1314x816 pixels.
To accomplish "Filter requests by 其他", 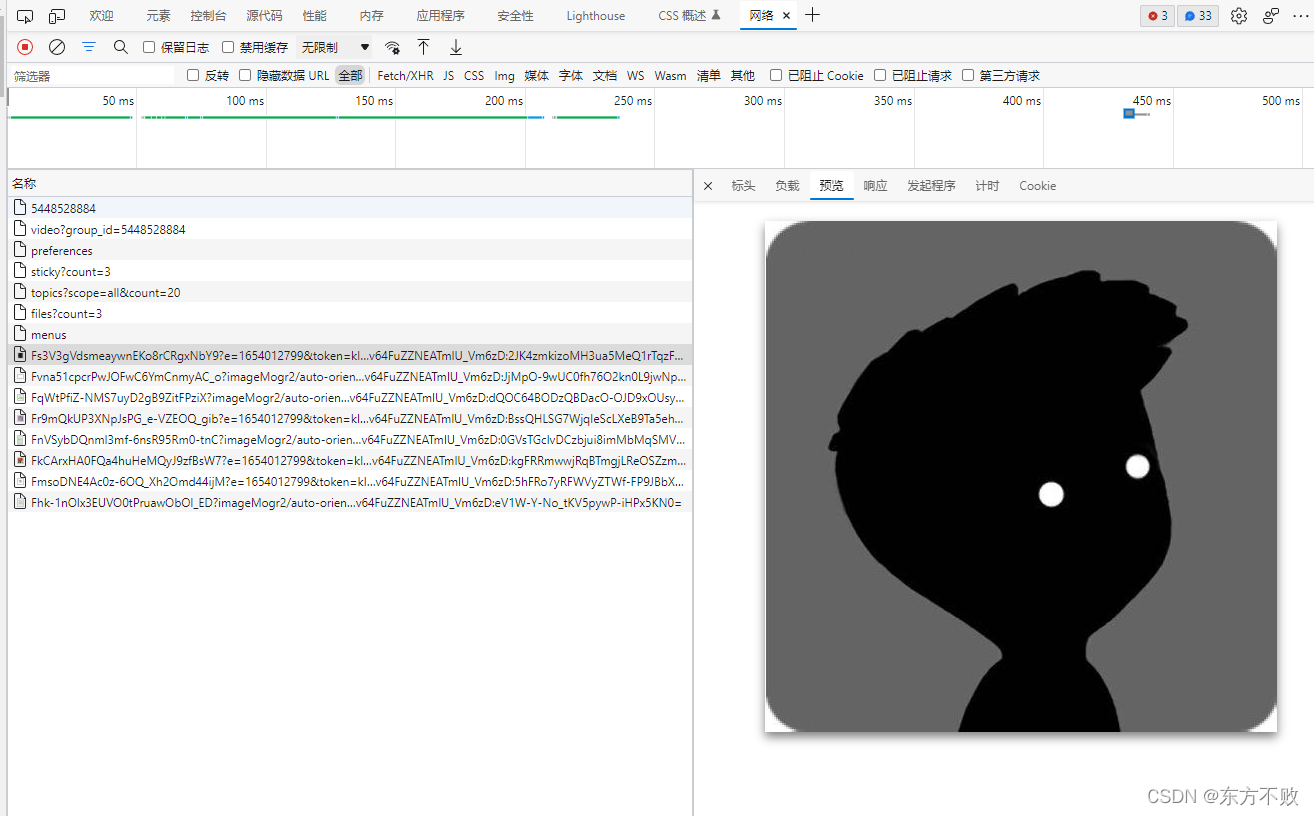I will (x=743, y=75).
